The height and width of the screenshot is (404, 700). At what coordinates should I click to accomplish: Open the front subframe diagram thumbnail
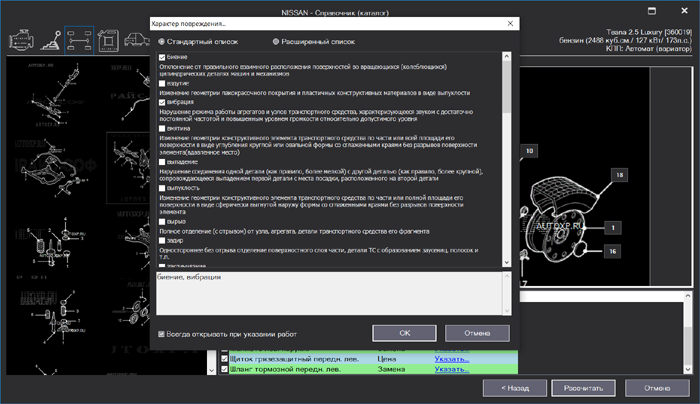[x=56, y=167]
